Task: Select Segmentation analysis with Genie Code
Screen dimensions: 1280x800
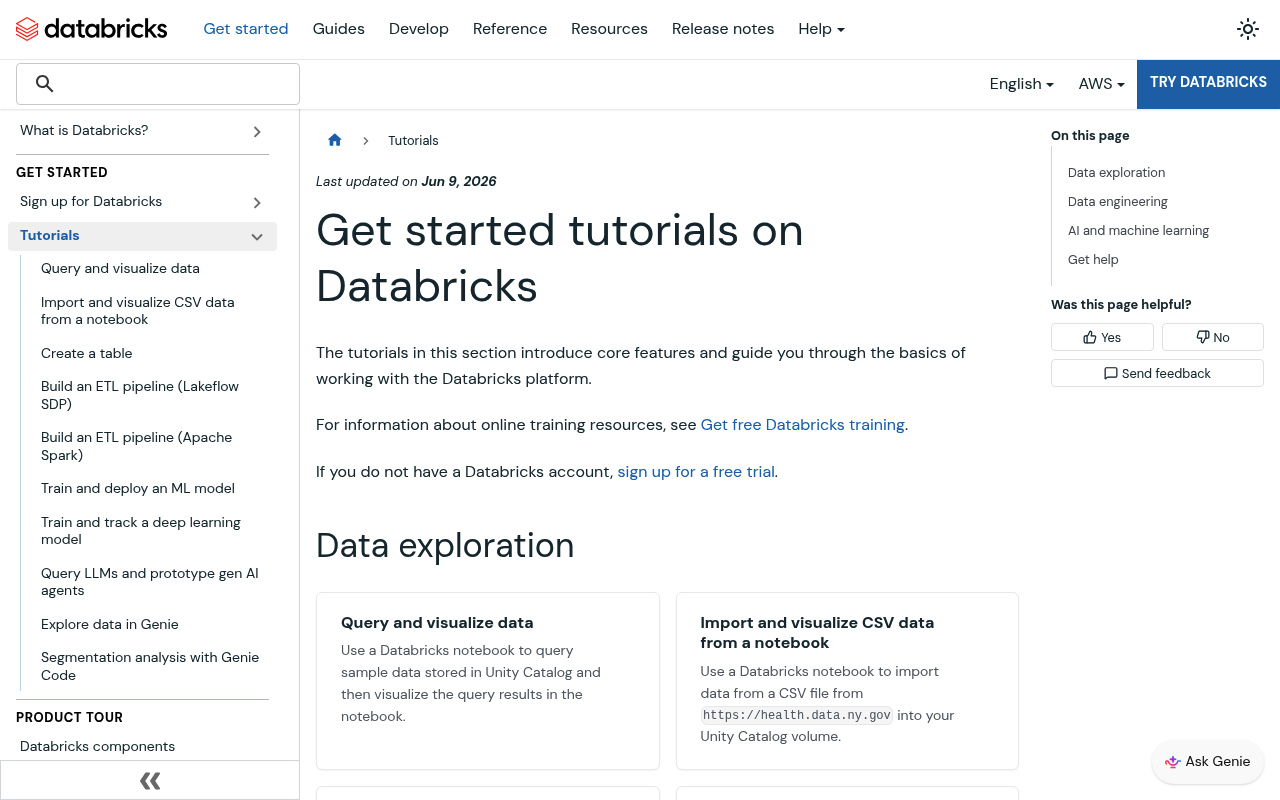Action: [x=150, y=667]
